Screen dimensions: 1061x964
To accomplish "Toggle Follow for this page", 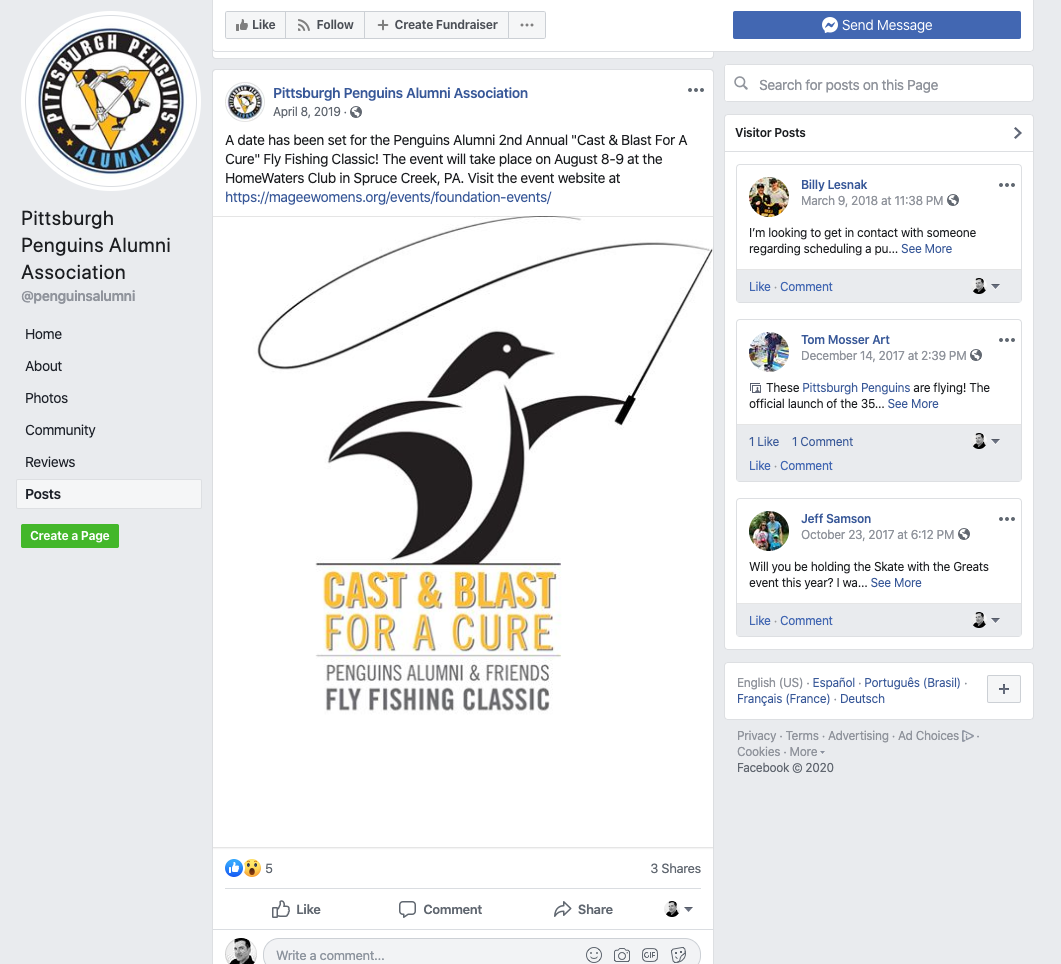I will tap(325, 25).
